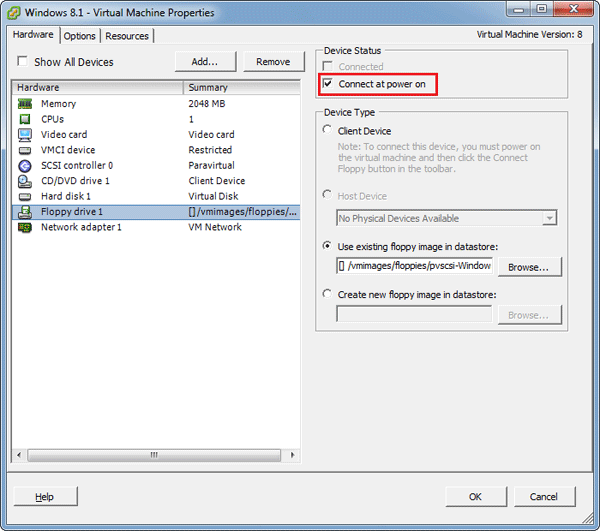The image size is (600, 531).
Task: Select the SCSI controller 0 row label
Action: click(x=77, y=166)
